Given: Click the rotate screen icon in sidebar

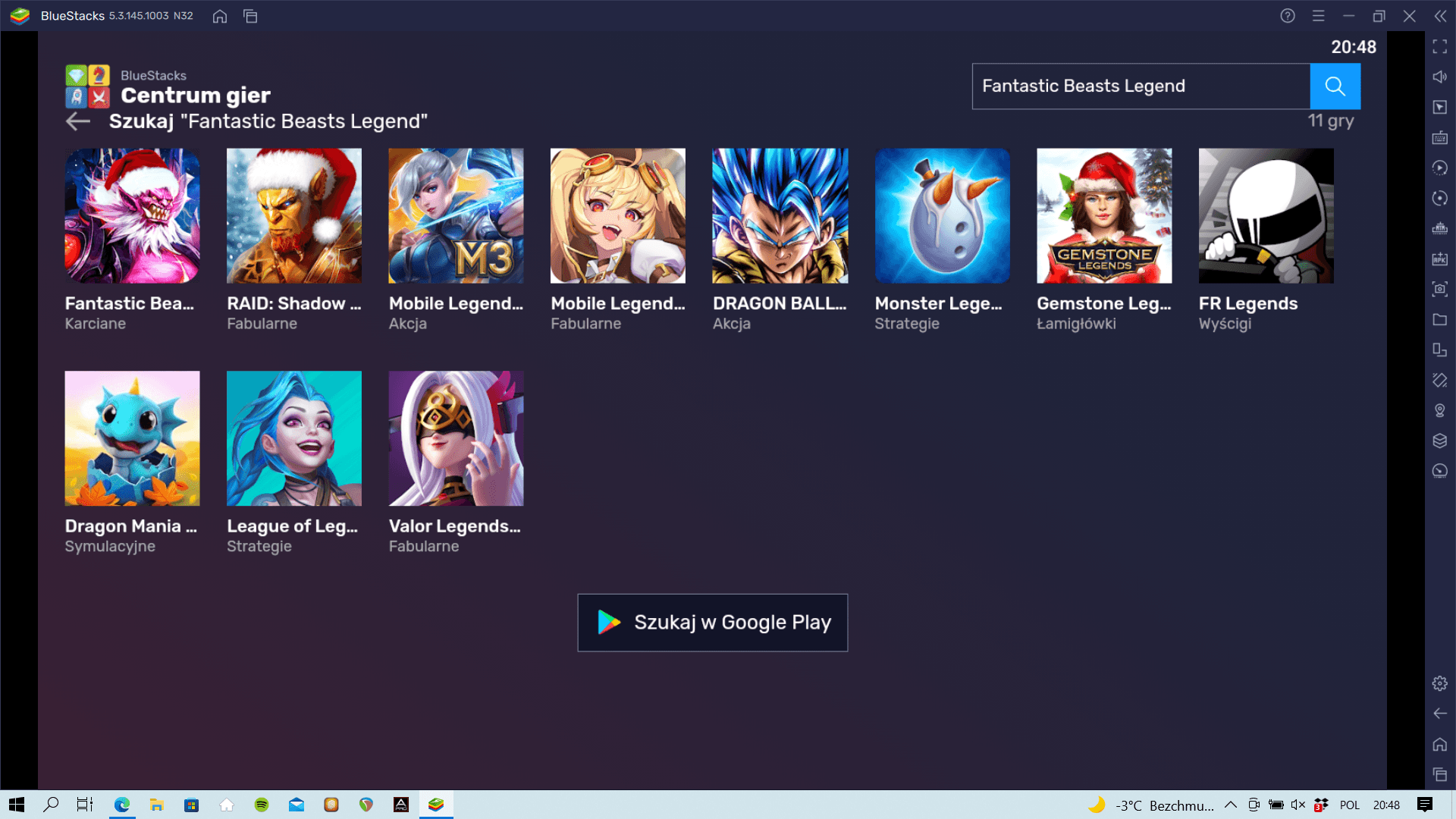Looking at the screenshot, I should (x=1440, y=380).
